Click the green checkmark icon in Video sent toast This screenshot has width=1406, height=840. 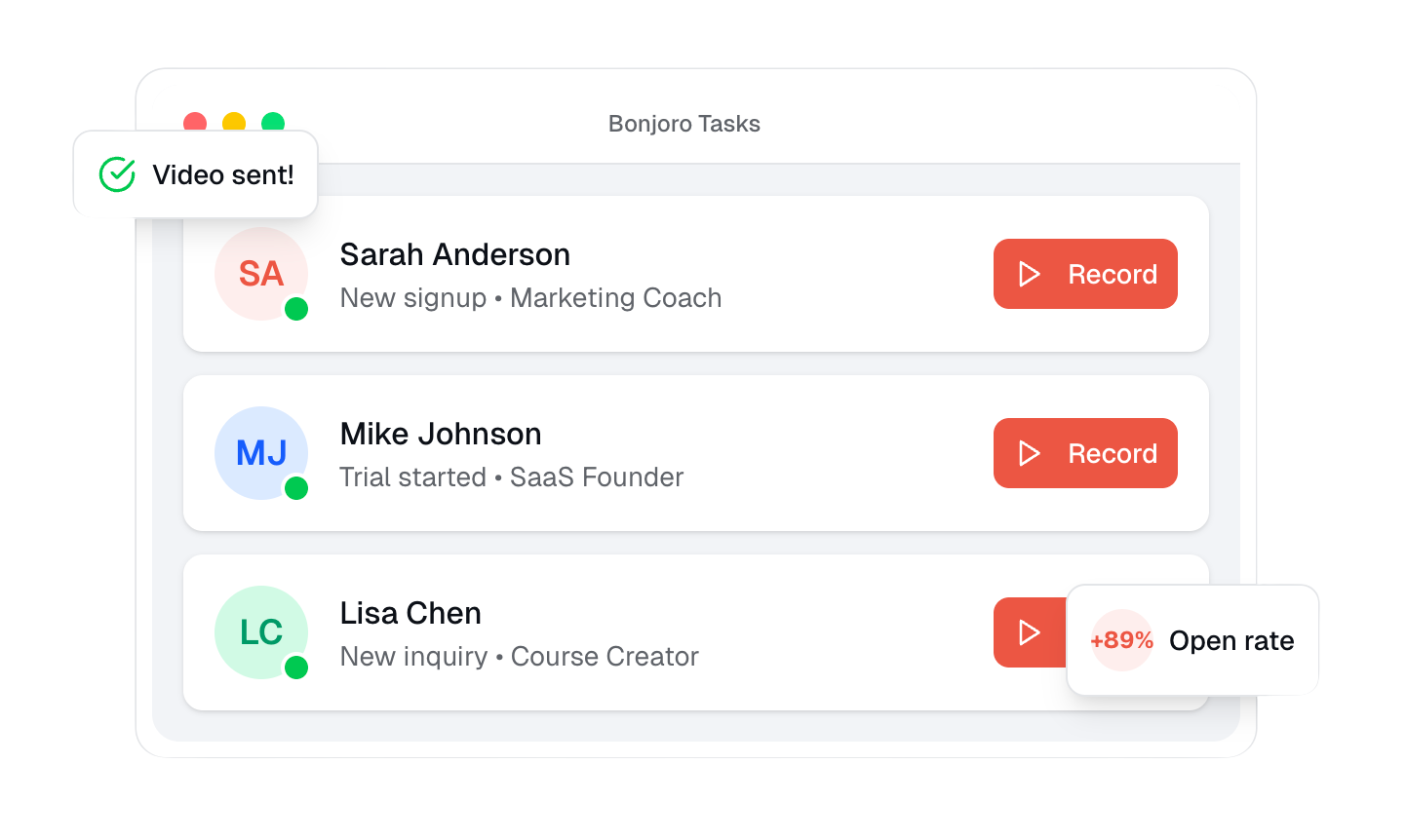click(x=117, y=174)
